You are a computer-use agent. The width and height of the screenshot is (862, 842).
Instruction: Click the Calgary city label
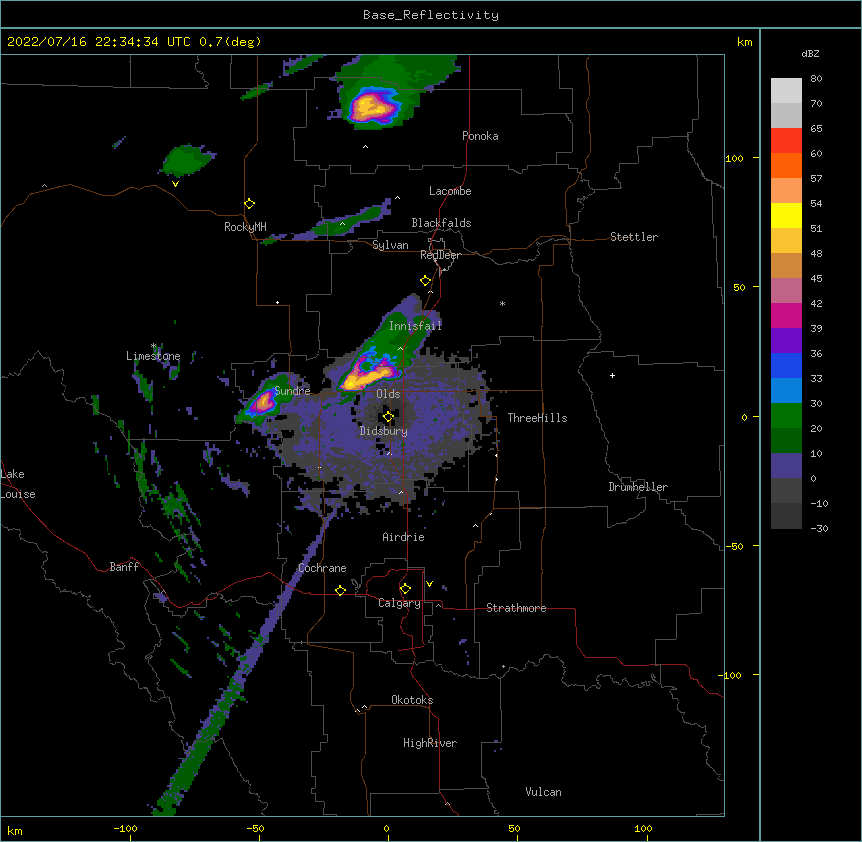[399, 603]
